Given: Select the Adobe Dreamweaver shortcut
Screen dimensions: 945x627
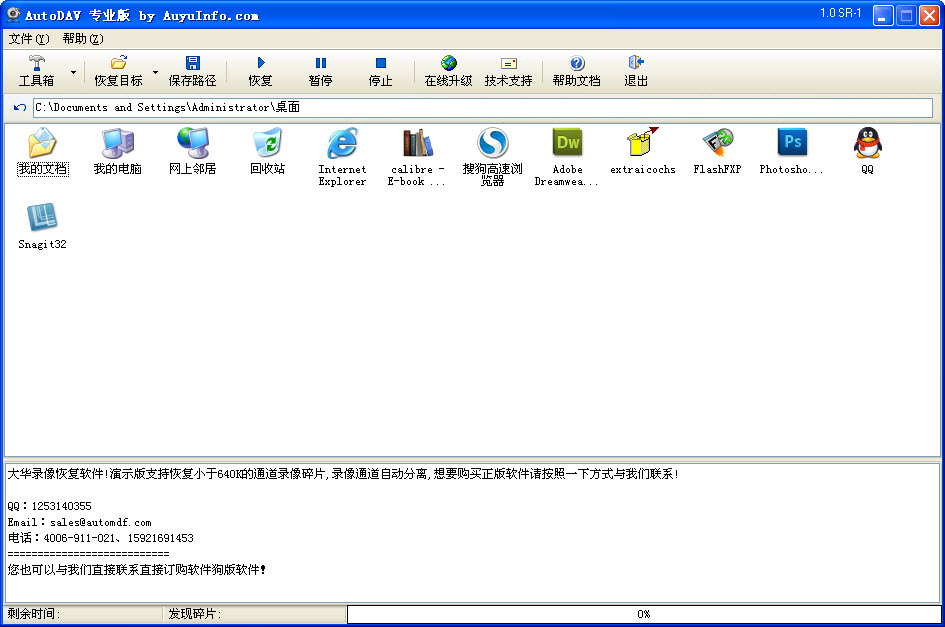Looking at the screenshot, I should tap(567, 145).
